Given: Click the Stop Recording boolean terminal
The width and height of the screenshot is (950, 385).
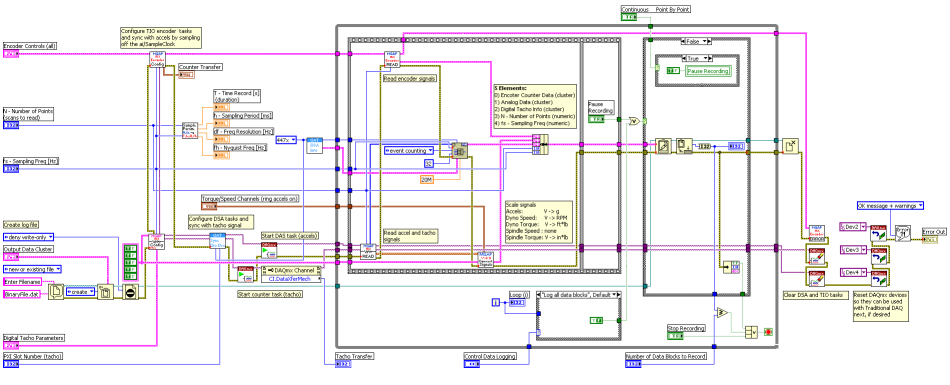Looking at the screenshot, I should point(675,336).
